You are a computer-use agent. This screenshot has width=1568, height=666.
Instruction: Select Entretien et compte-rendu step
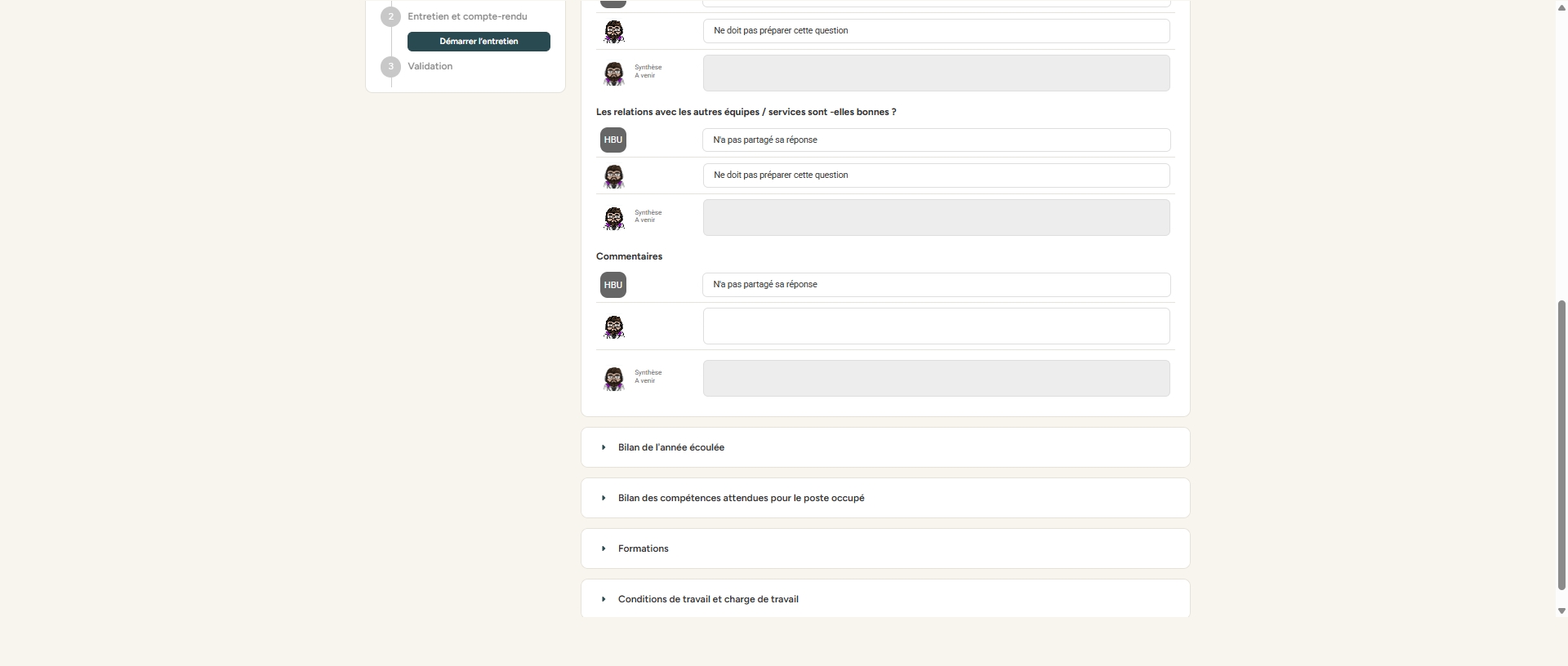pyautogui.click(x=467, y=16)
